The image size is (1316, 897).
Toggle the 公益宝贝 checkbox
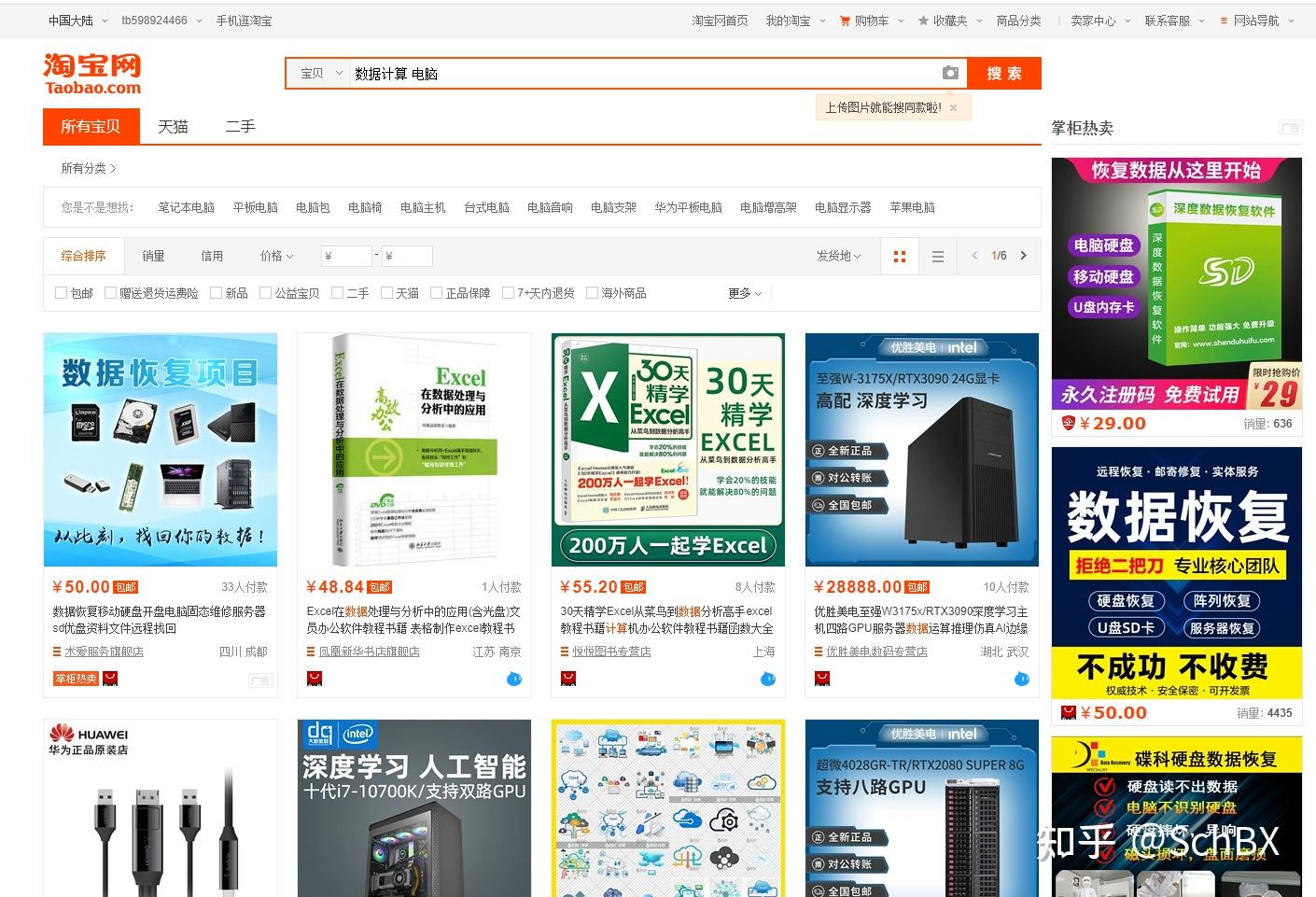pyautogui.click(x=265, y=293)
